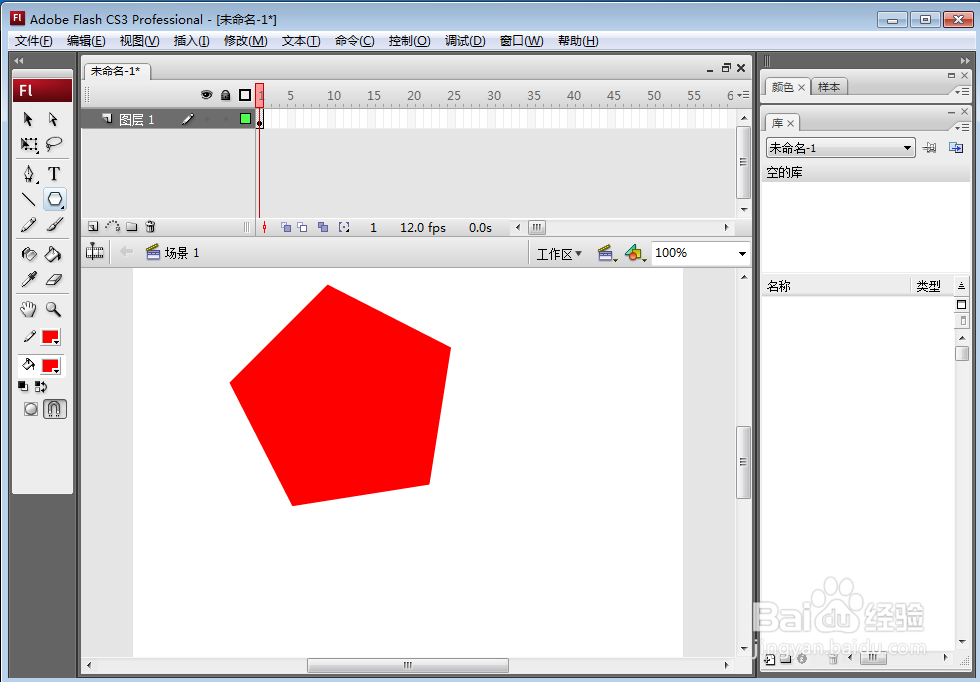980x682 pixels.
Task: Toggle Snap to Objects magnet option
Action: (x=54, y=409)
